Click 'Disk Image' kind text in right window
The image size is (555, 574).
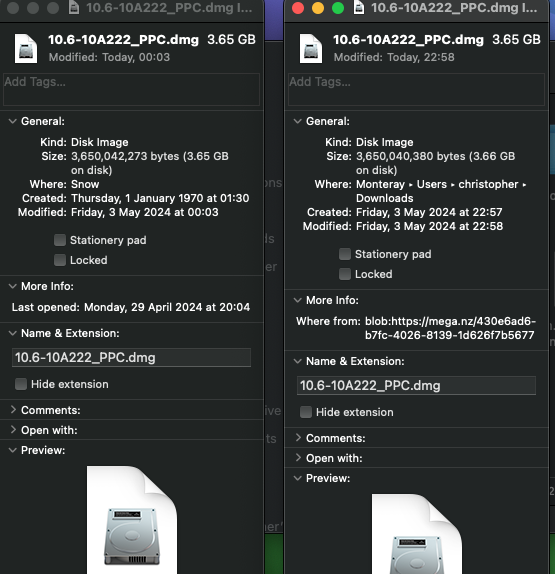coord(385,142)
